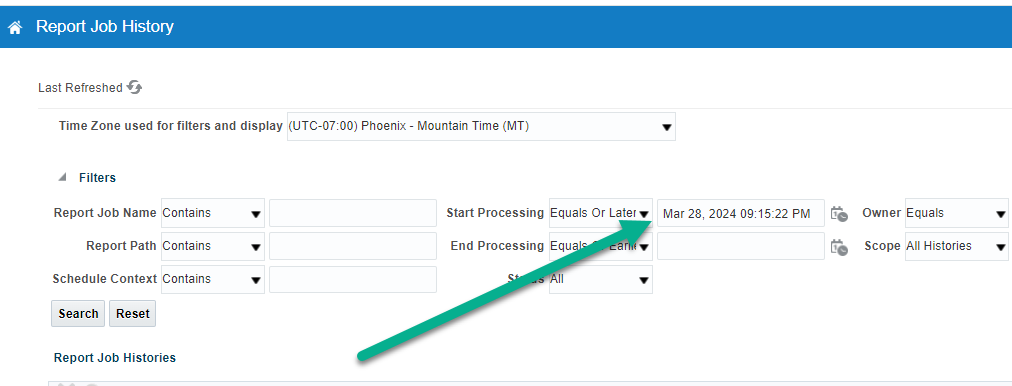Collapse the Filters section triangle
Viewport: 1012px width, 386px height.
pos(62,178)
